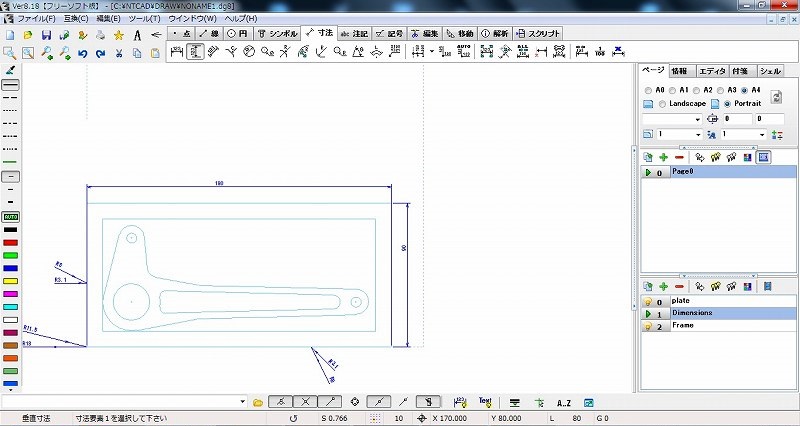800x426 pixels.
Task: Click the yellow star icon
Action: [x=119, y=34]
